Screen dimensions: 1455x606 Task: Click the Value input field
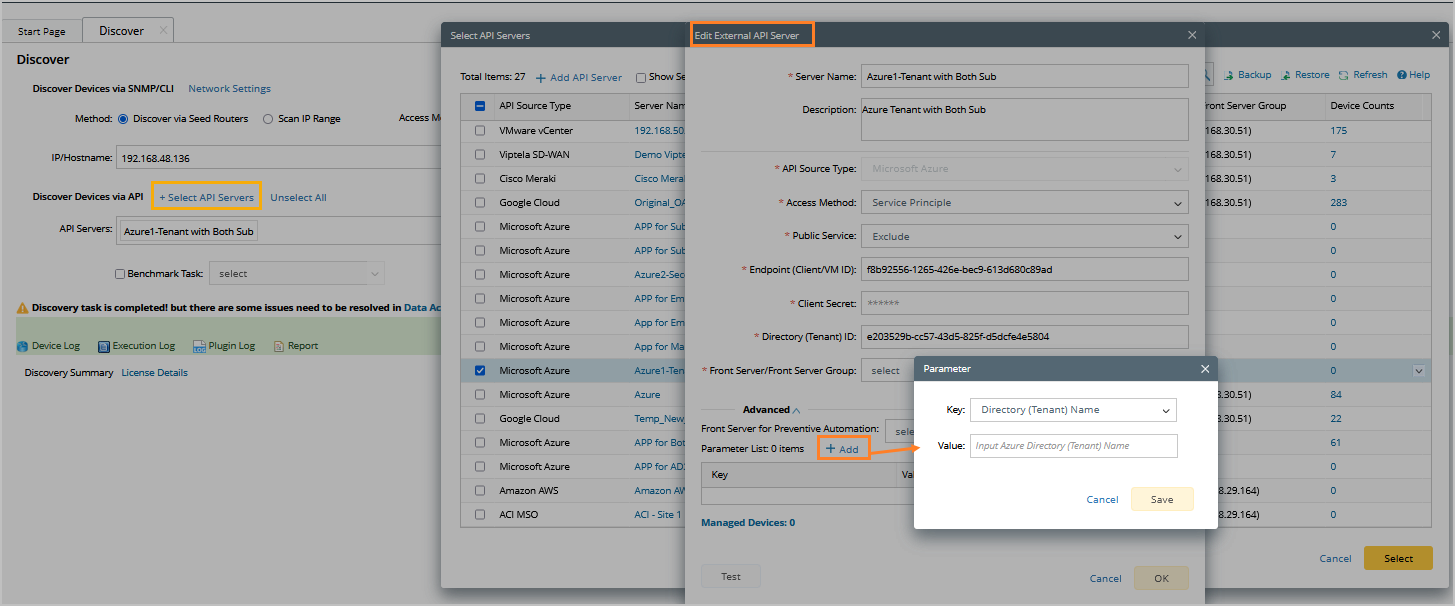tap(1073, 446)
